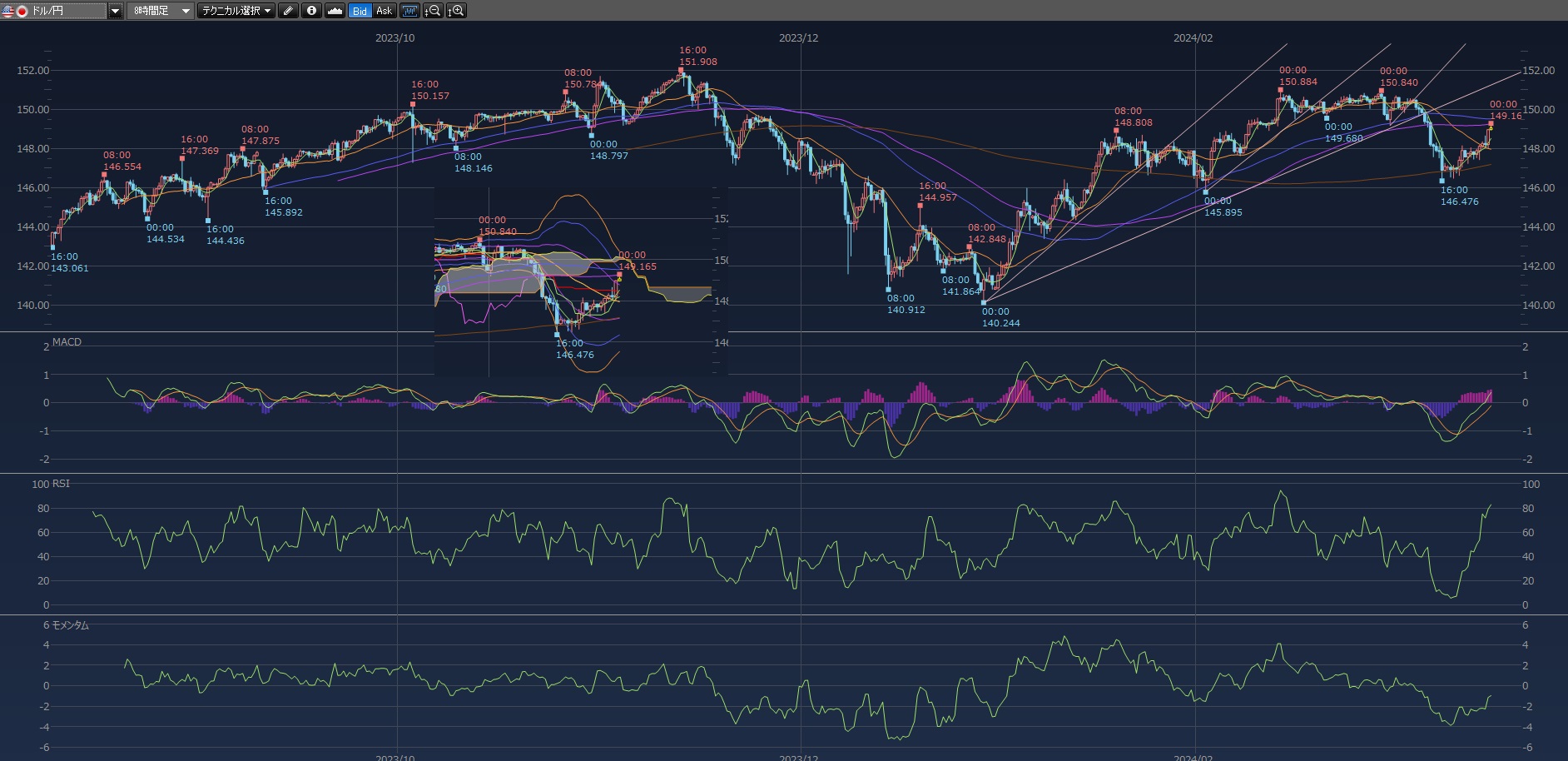1568x761 pixels.
Task: Click the モメンタム panel label
Action: pos(71,625)
